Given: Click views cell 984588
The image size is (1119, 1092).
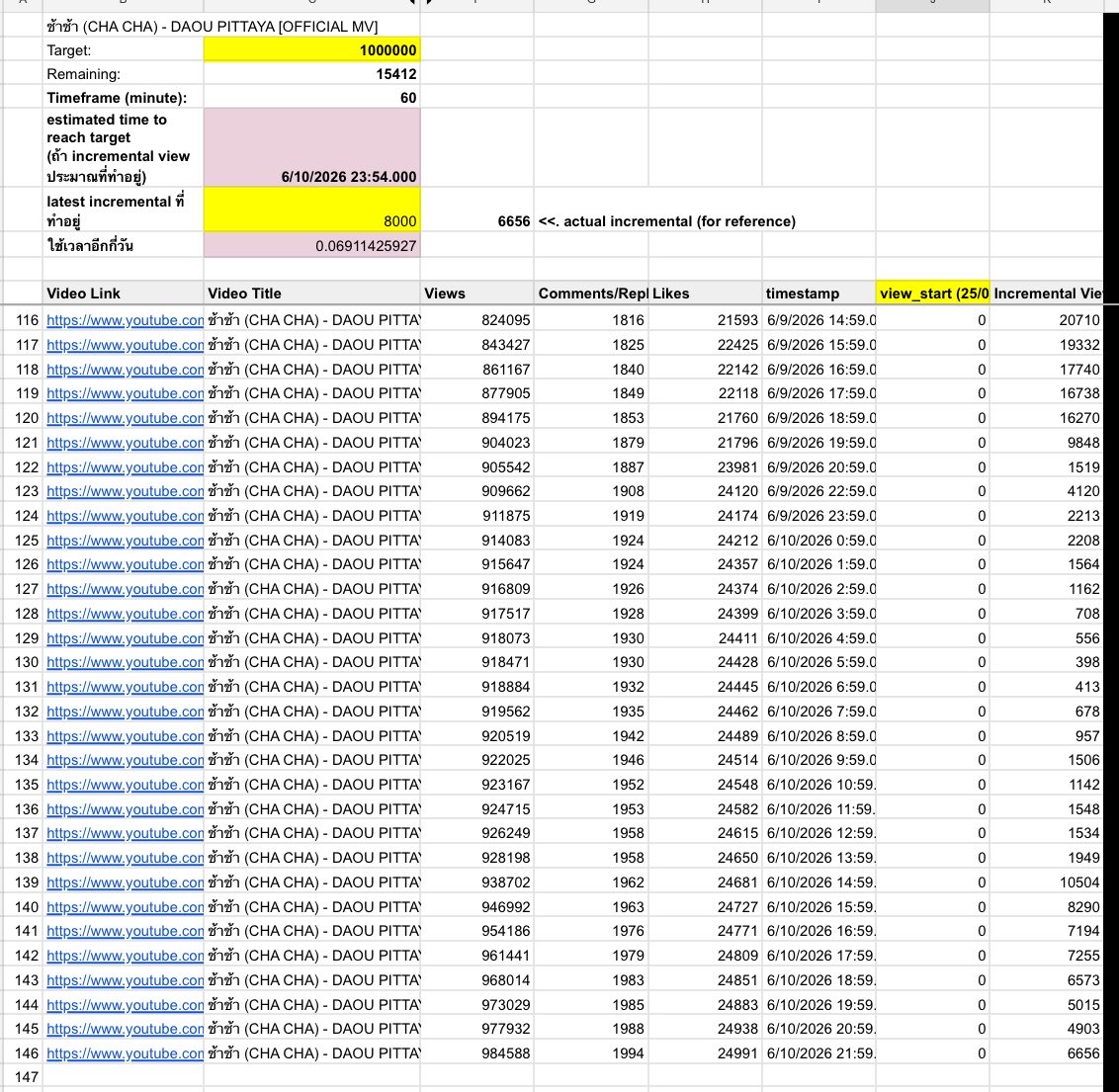Looking at the screenshot, I should [x=477, y=1052].
